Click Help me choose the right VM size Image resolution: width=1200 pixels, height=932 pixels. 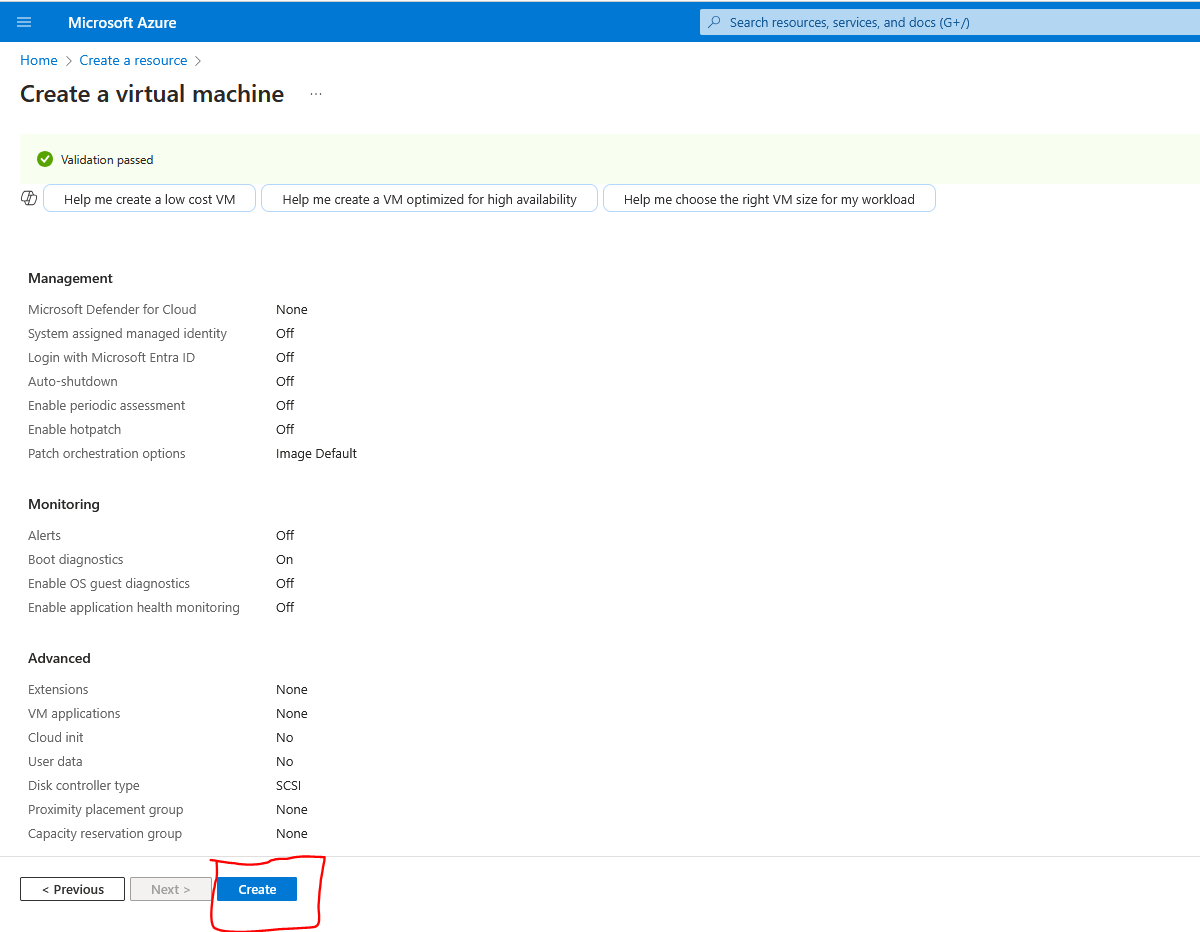tap(769, 199)
